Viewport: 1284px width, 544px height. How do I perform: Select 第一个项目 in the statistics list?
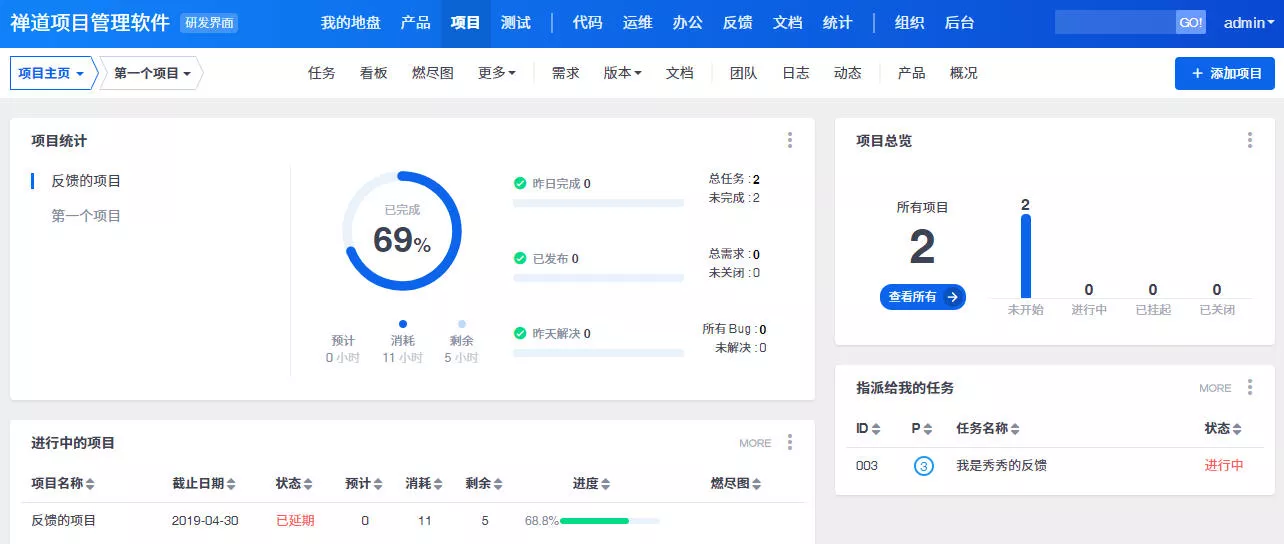pos(86,216)
